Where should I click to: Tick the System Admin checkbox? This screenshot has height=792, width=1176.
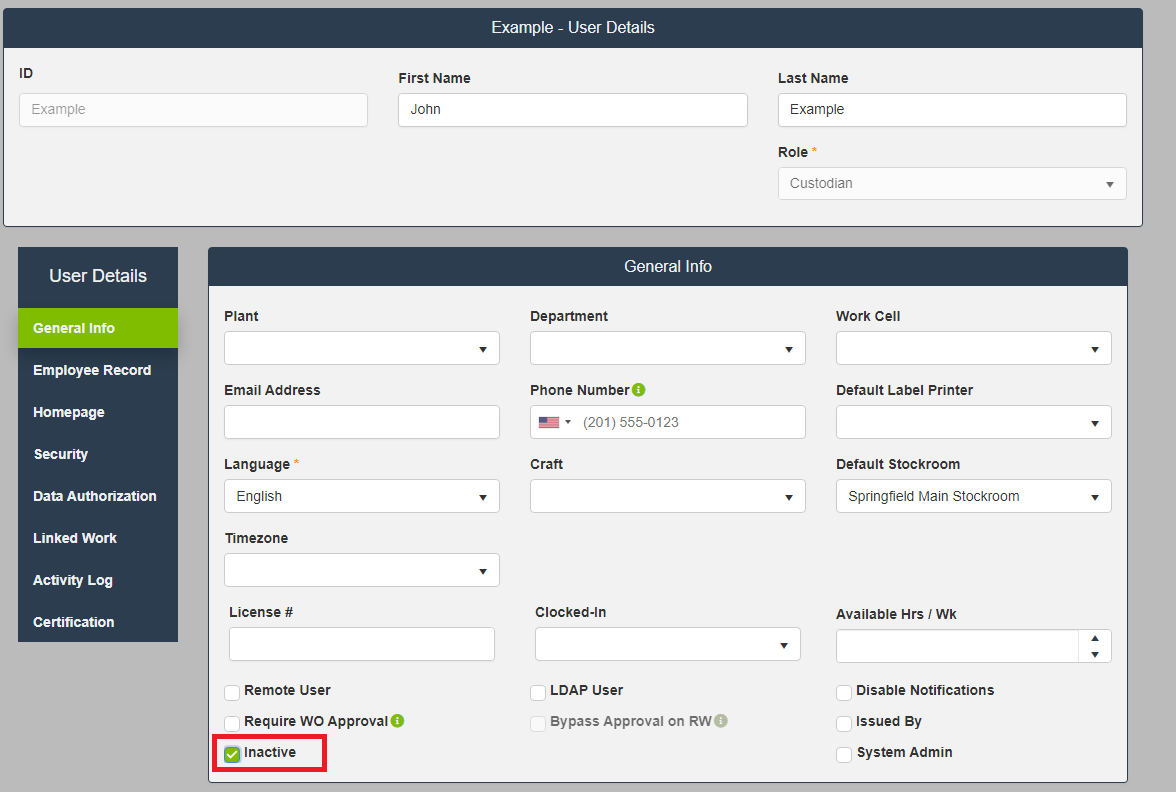click(844, 754)
